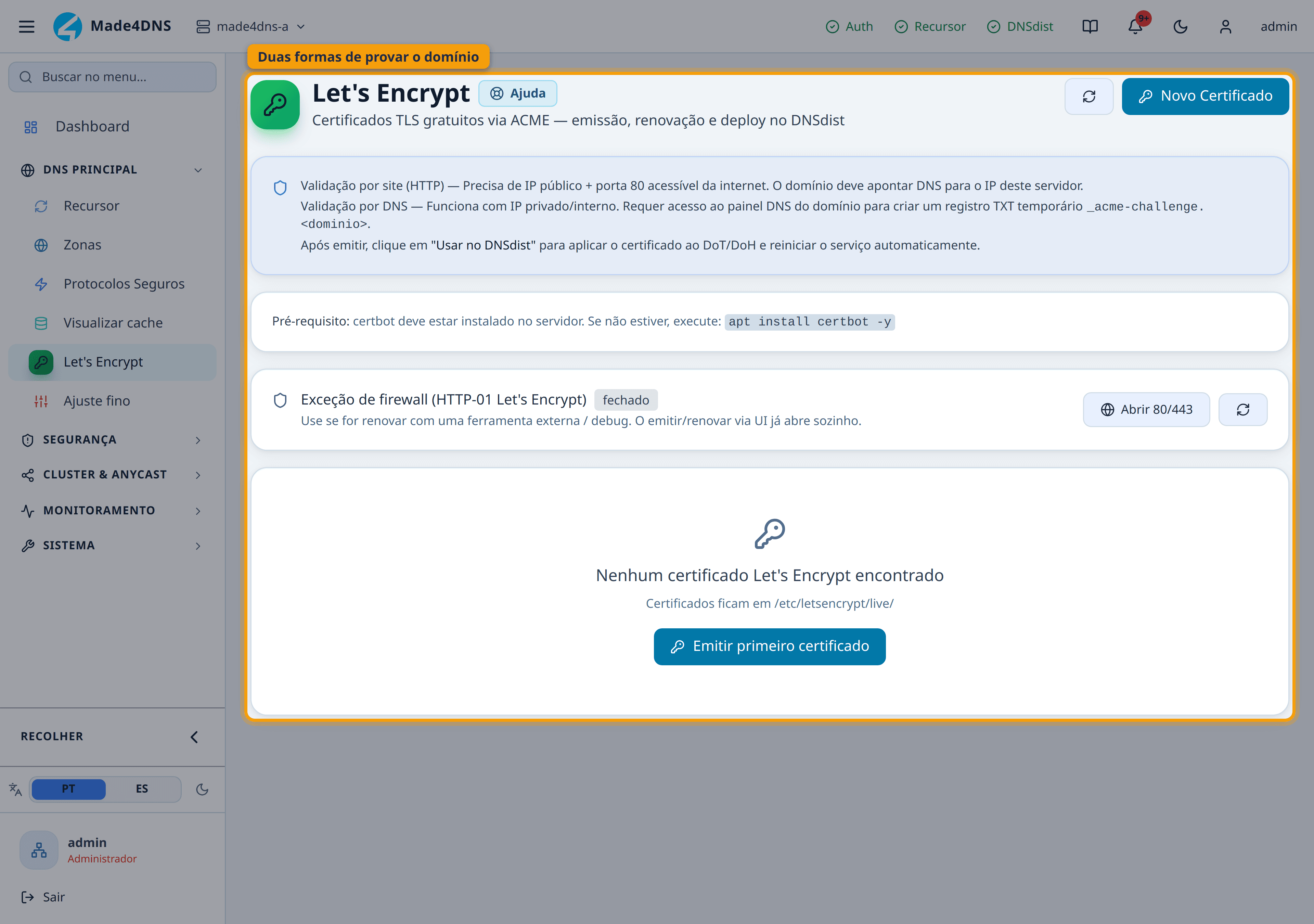Click the fechado firewall status badge
This screenshot has width=1314, height=924.
626,400
